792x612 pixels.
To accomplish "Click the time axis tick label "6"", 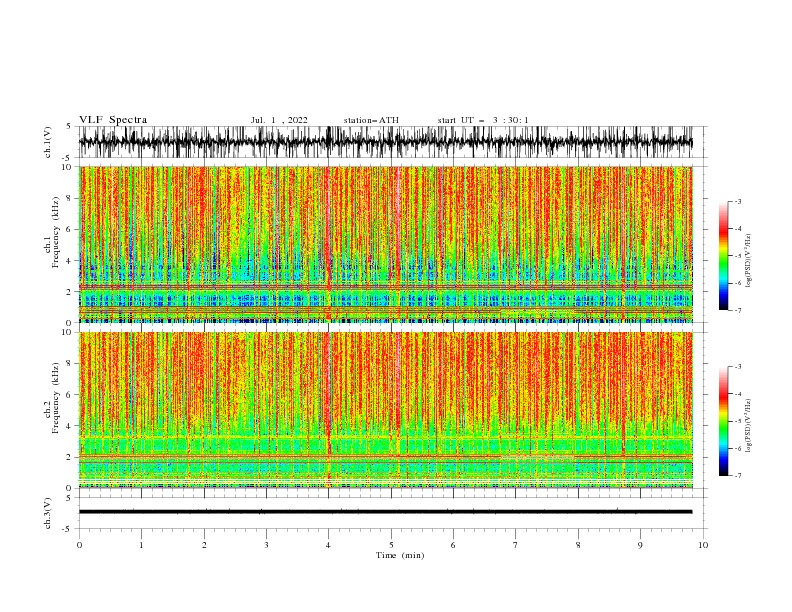I will [x=453, y=545].
